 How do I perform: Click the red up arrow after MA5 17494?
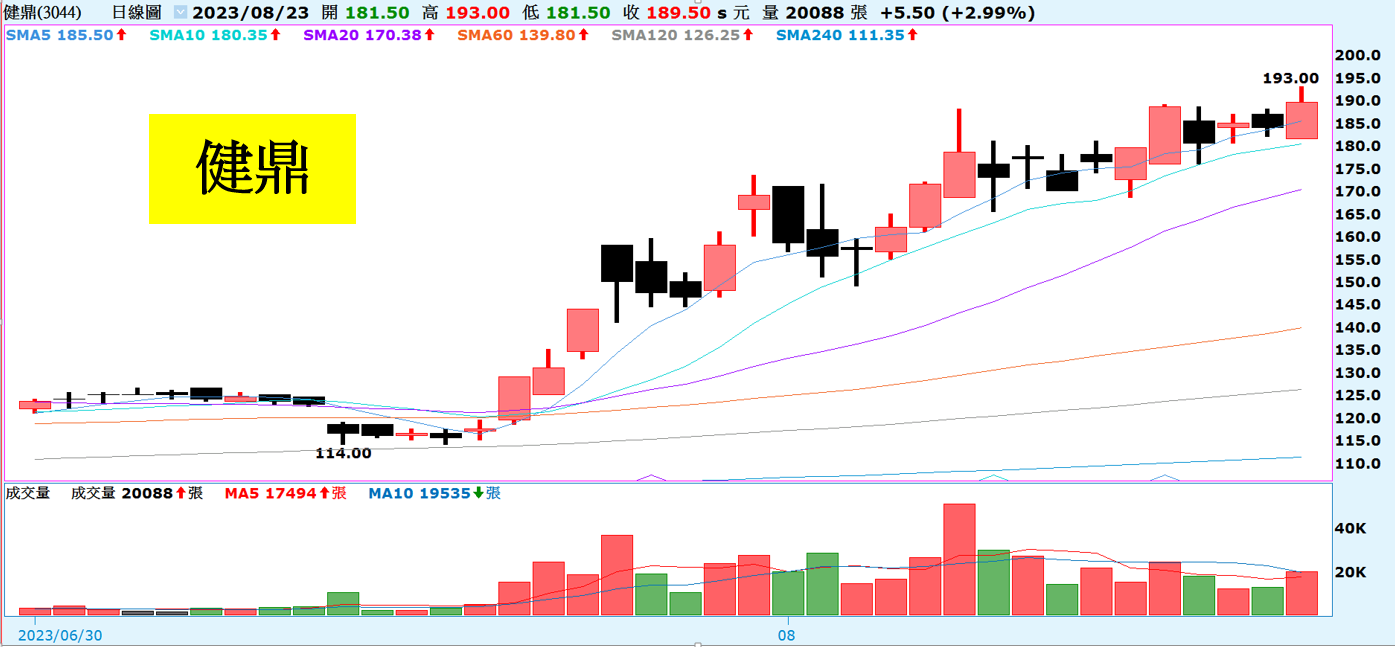[324, 493]
